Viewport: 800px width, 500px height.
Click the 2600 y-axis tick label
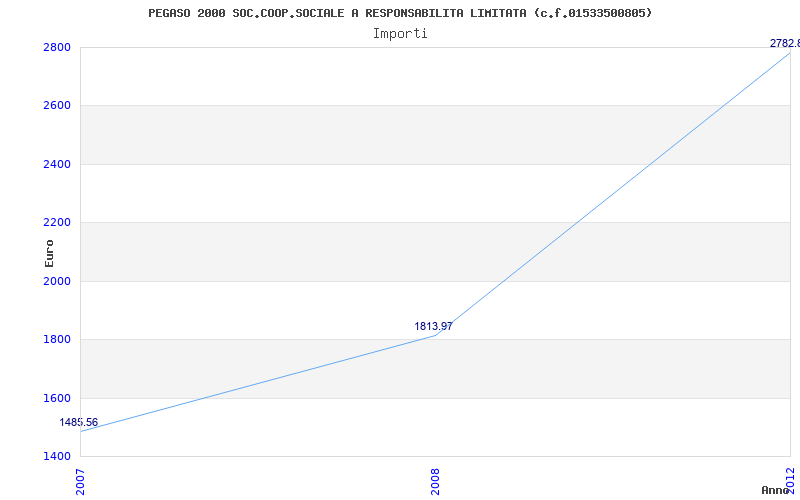click(x=58, y=106)
